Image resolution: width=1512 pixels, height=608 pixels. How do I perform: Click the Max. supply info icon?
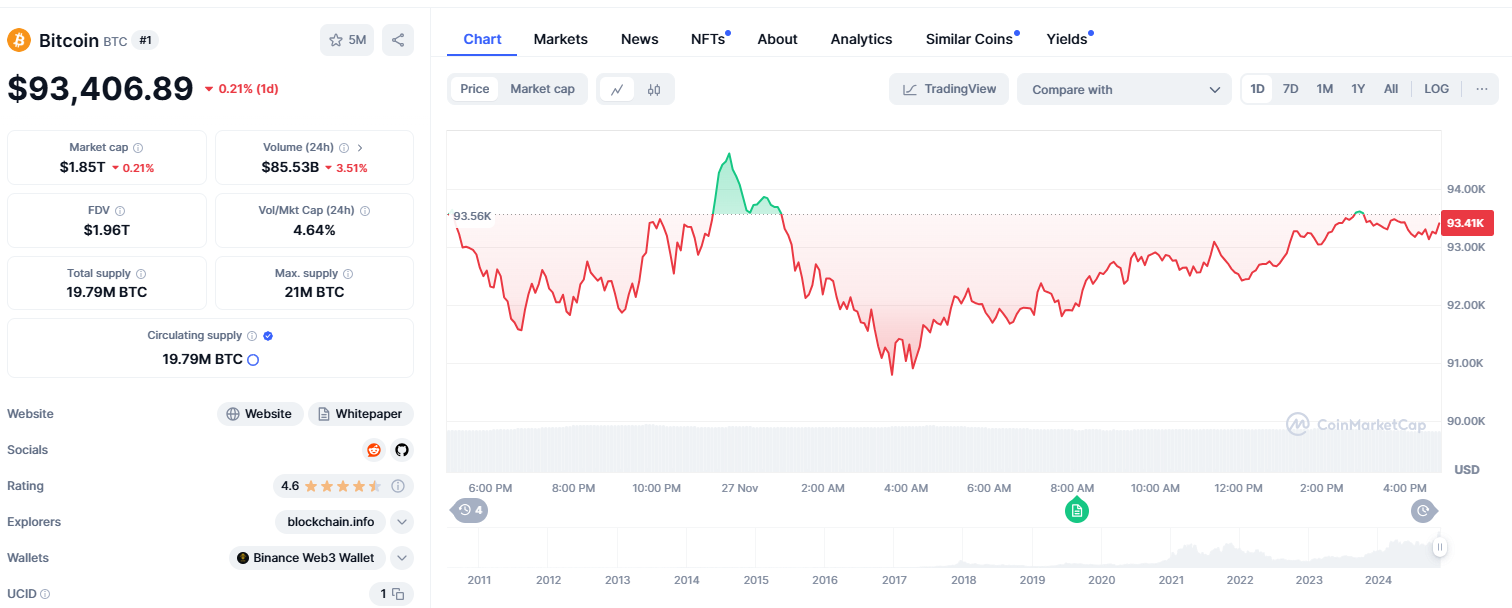coord(348,274)
